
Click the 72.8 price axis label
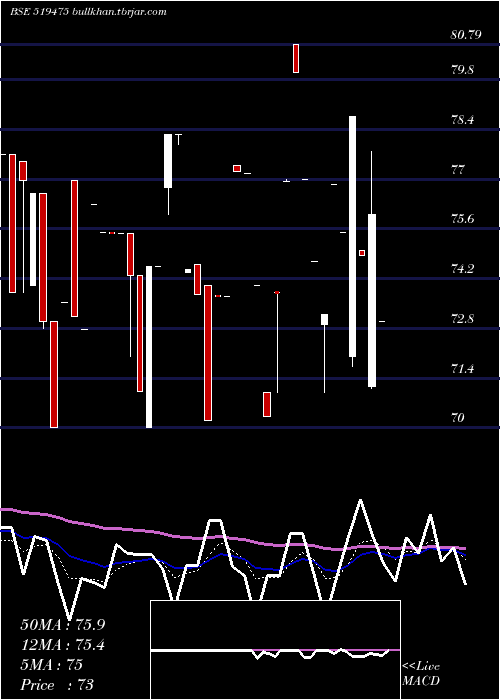462,319
